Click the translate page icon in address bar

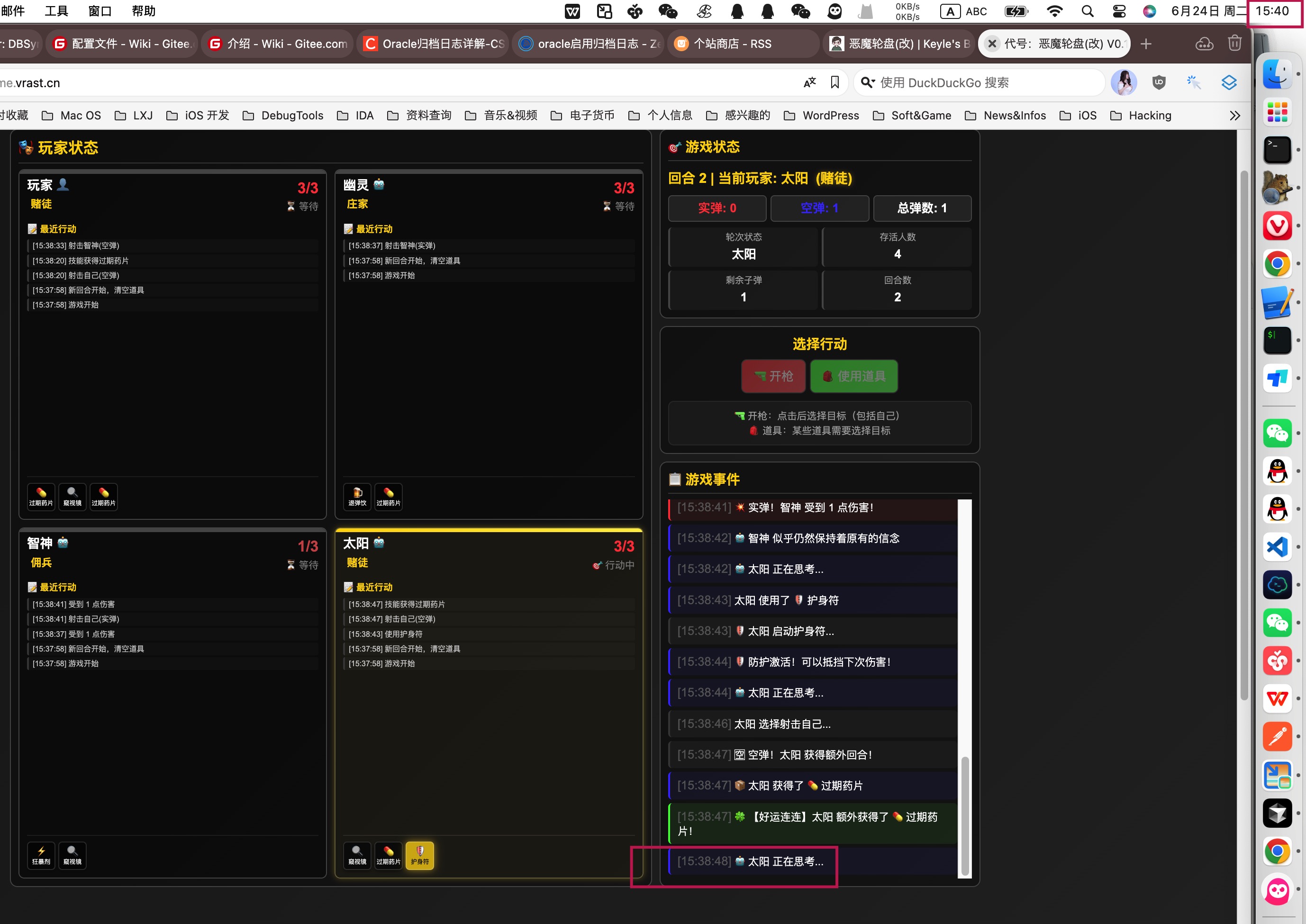[809, 83]
